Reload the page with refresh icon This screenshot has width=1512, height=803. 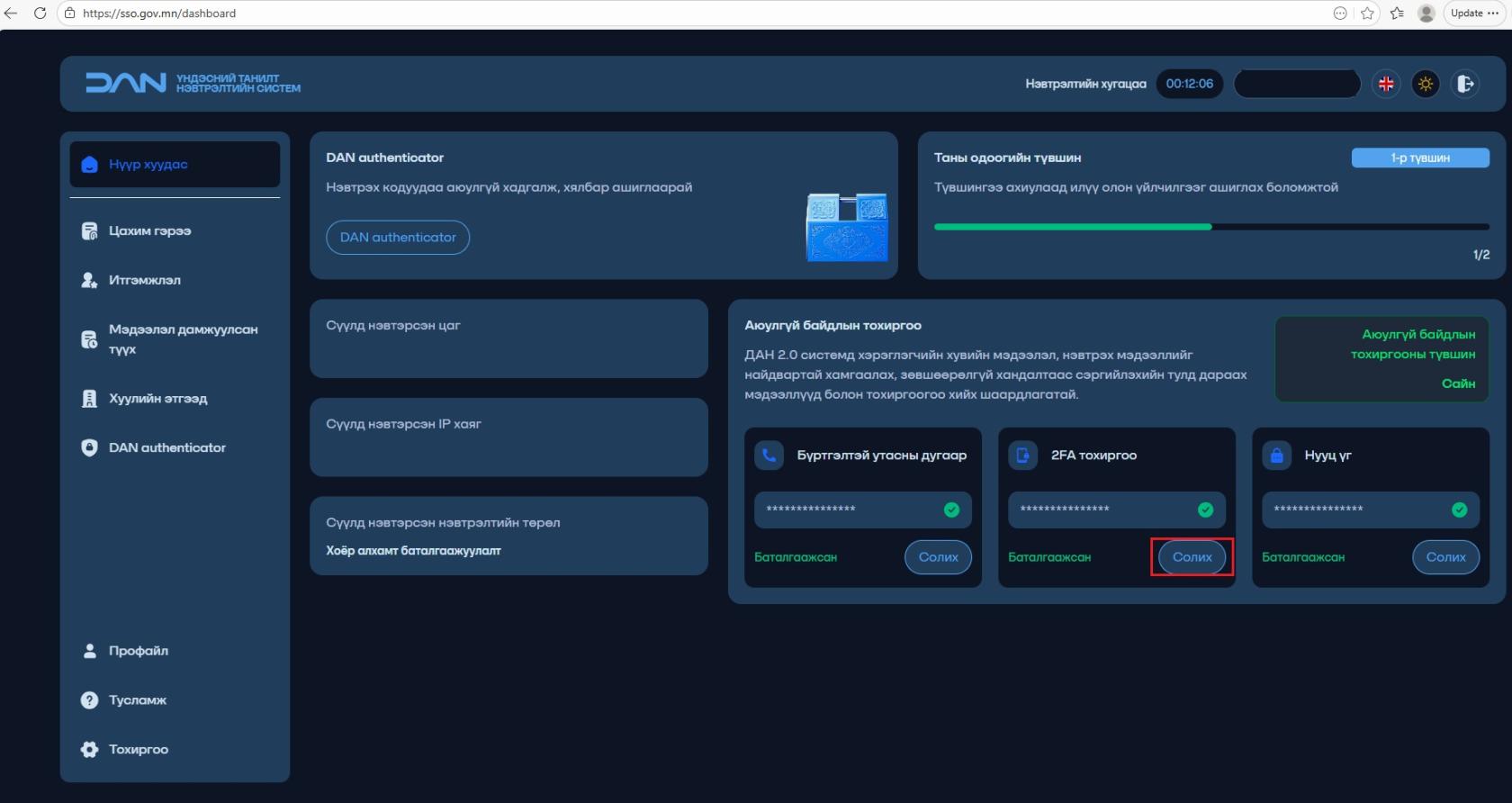pos(40,14)
